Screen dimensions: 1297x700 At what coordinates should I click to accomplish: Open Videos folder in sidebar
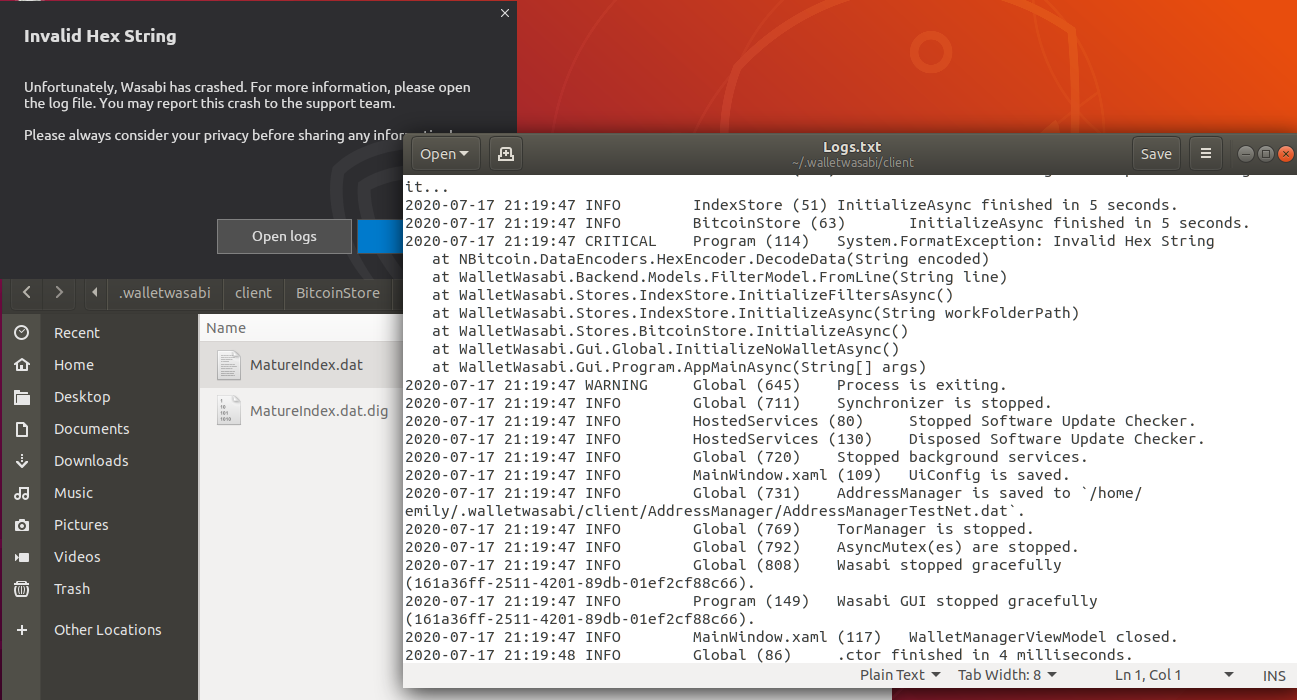click(77, 557)
